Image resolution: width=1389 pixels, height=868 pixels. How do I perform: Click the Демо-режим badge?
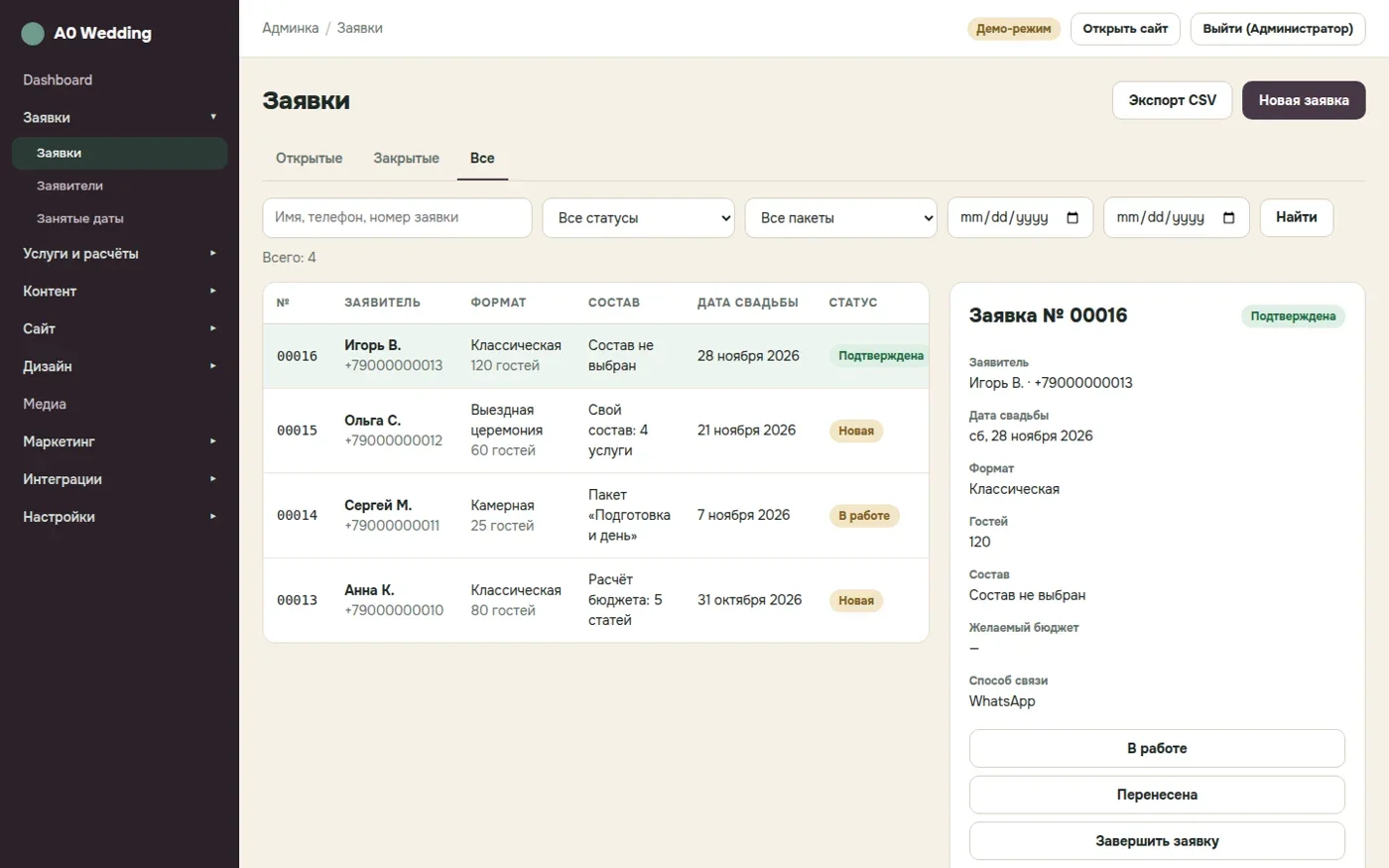pyautogui.click(x=1013, y=29)
